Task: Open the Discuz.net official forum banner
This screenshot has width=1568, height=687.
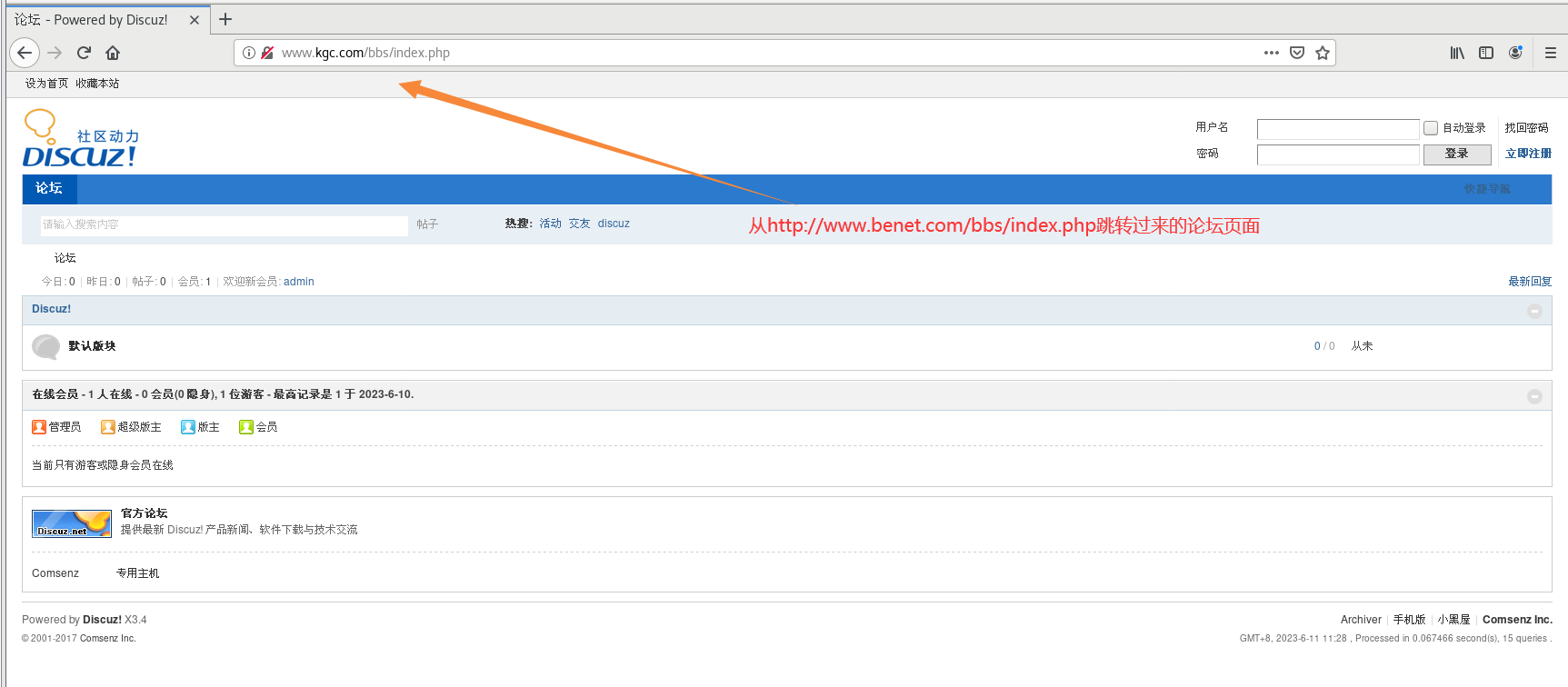Action: (72, 523)
